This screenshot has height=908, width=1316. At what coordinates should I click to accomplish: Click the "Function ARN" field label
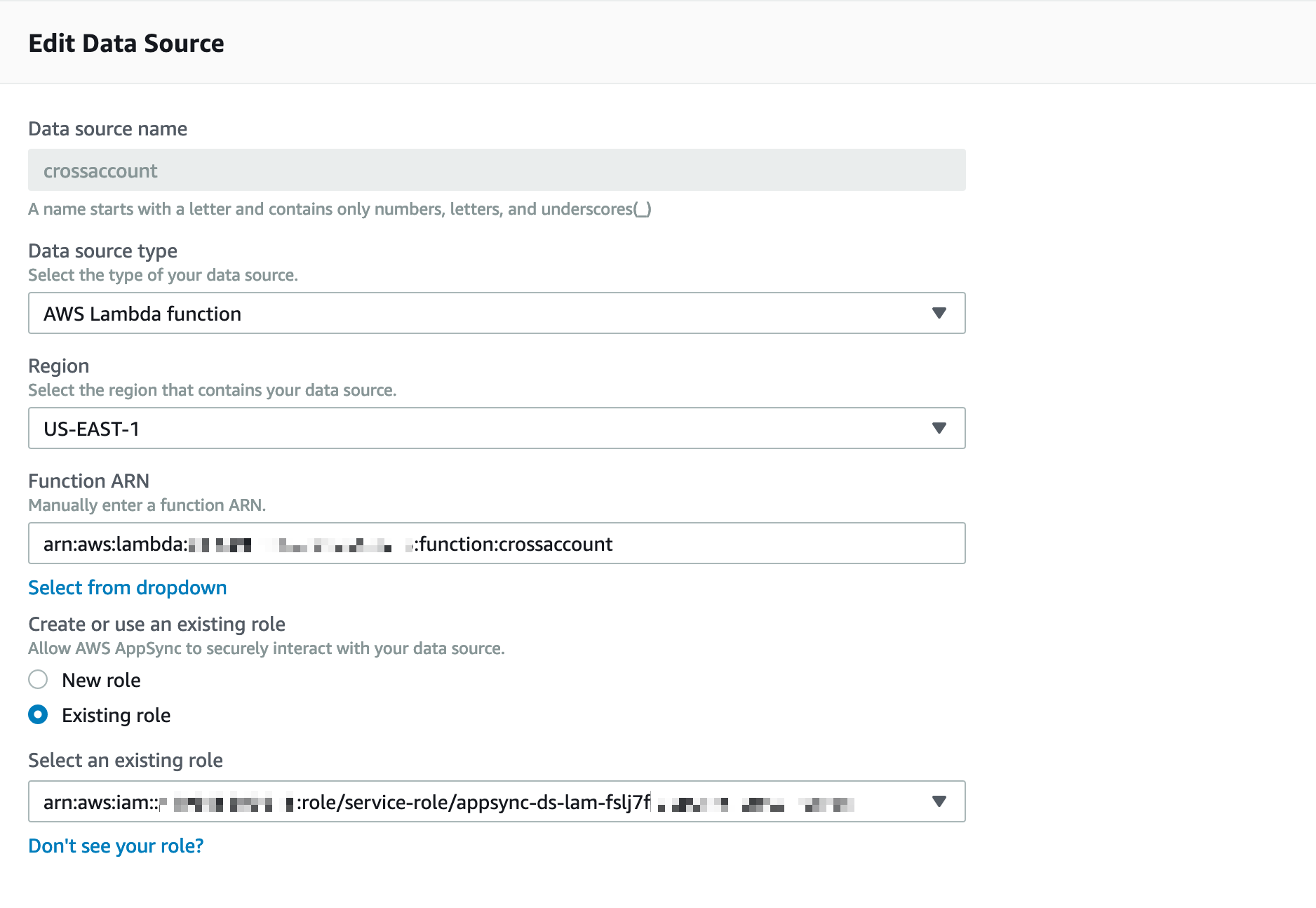click(x=88, y=481)
